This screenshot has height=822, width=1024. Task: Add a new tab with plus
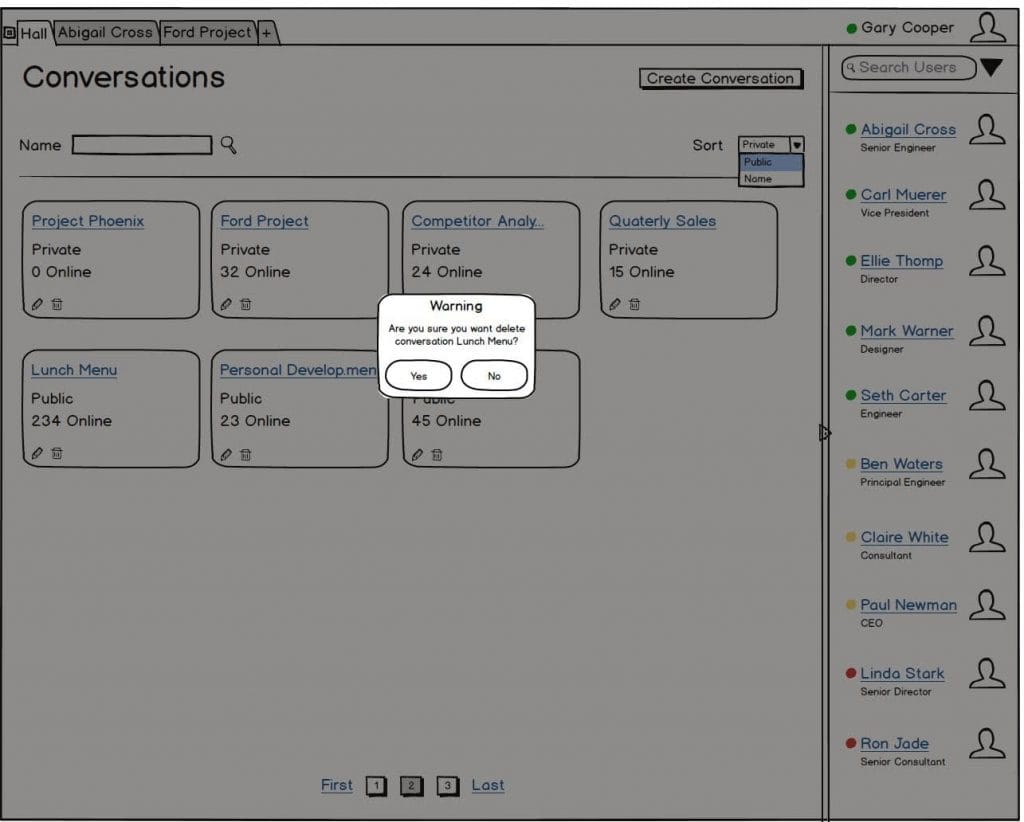point(267,33)
